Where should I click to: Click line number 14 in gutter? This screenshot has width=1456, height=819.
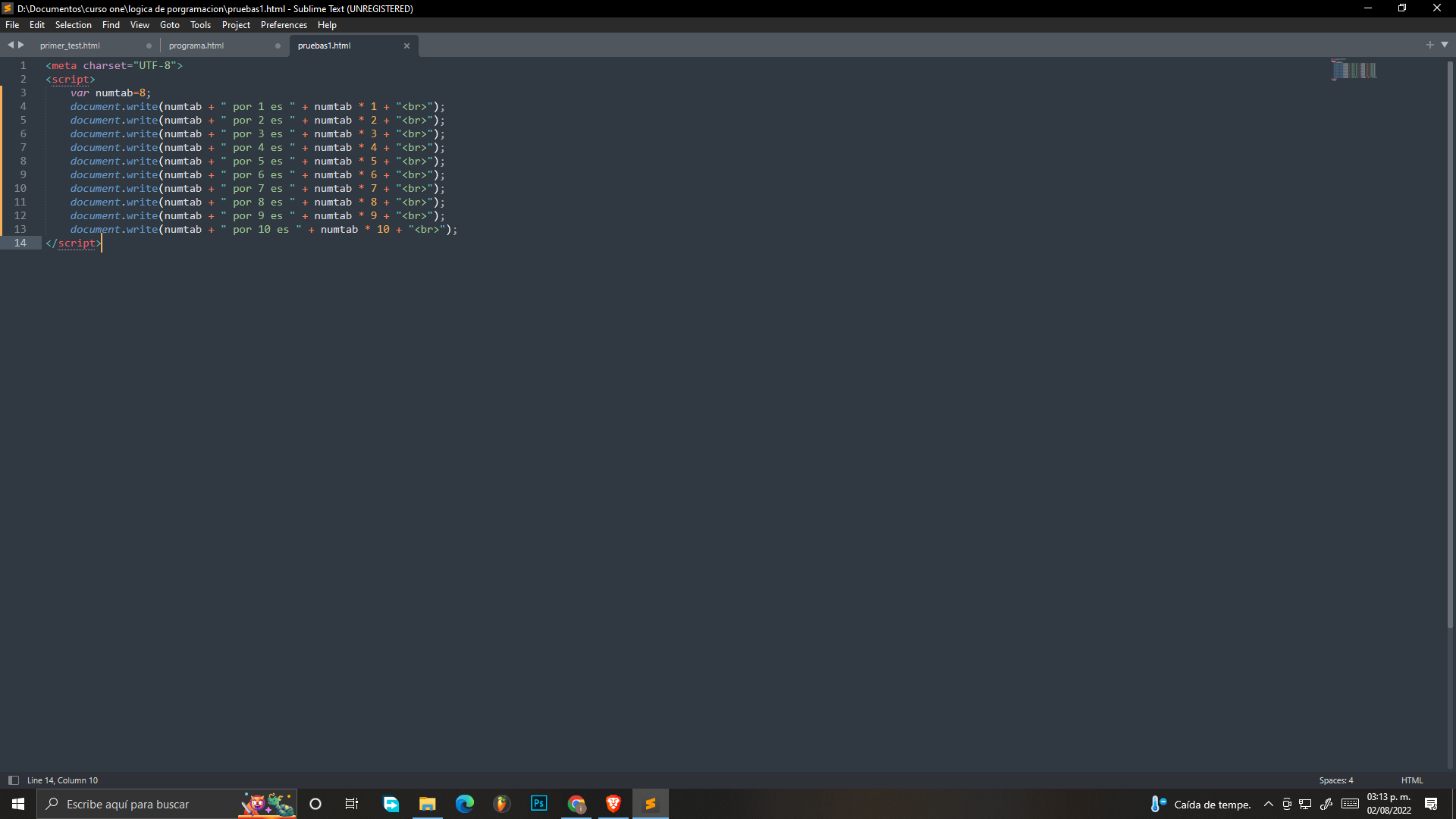pyautogui.click(x=20, y=243)
